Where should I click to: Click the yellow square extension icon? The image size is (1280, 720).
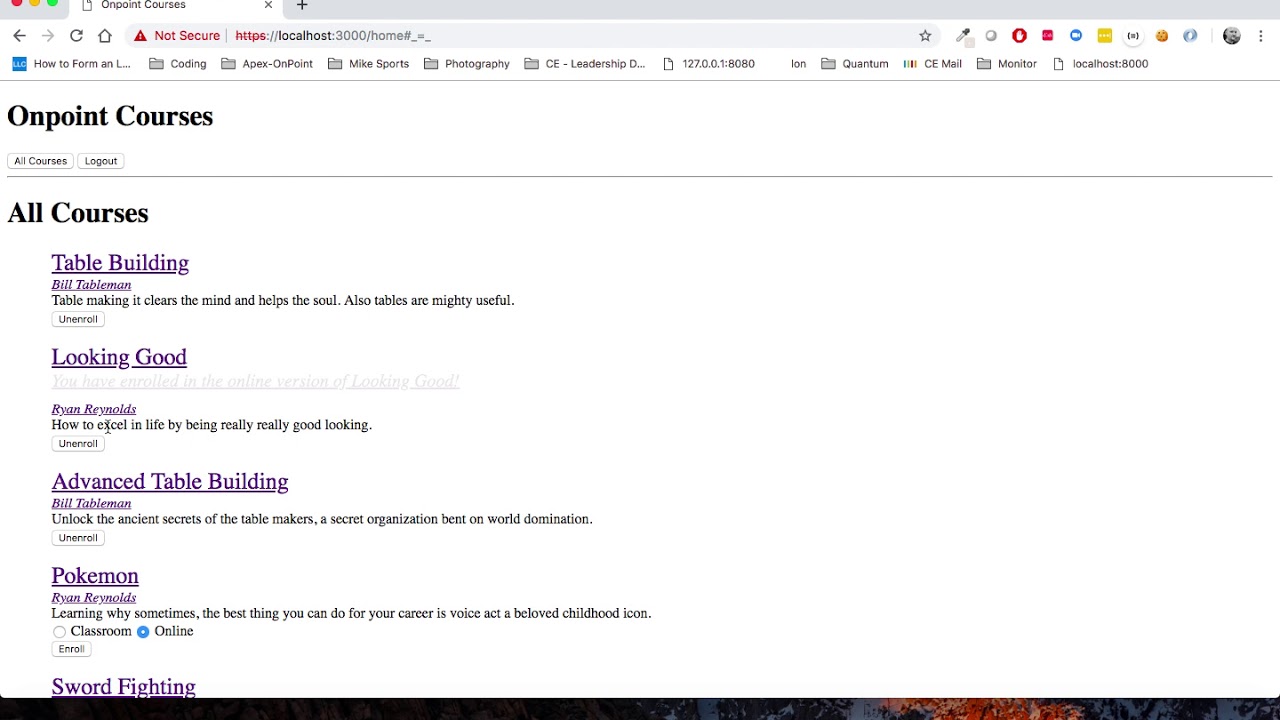(x=1104, y=36)
